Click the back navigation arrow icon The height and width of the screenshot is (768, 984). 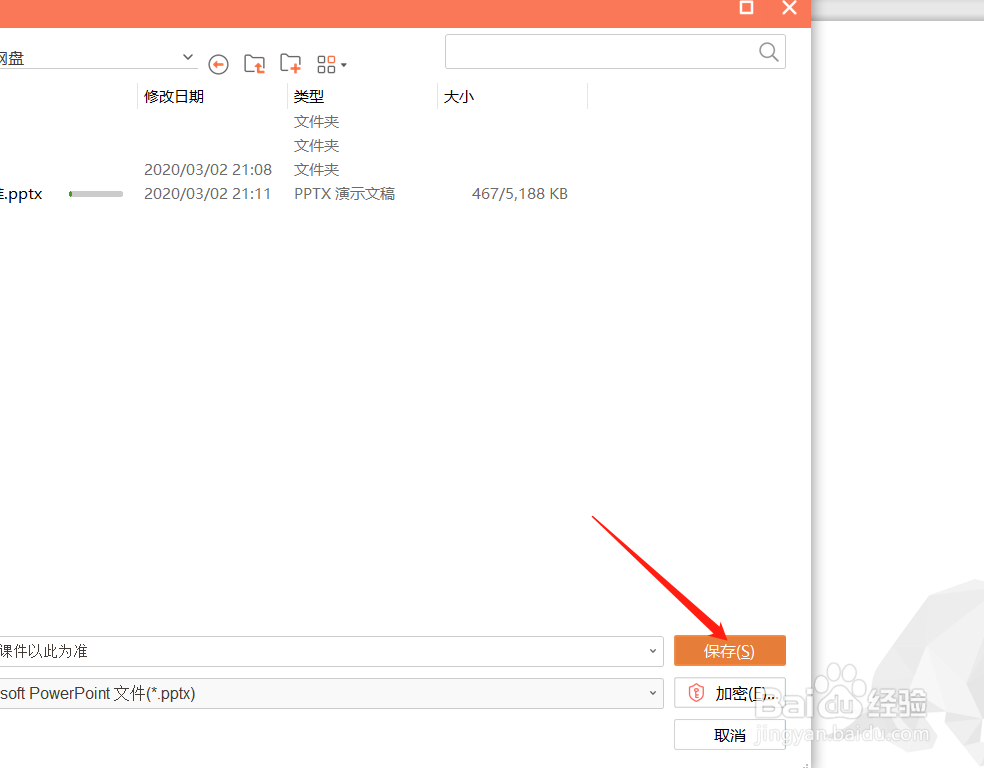(218, 64)
